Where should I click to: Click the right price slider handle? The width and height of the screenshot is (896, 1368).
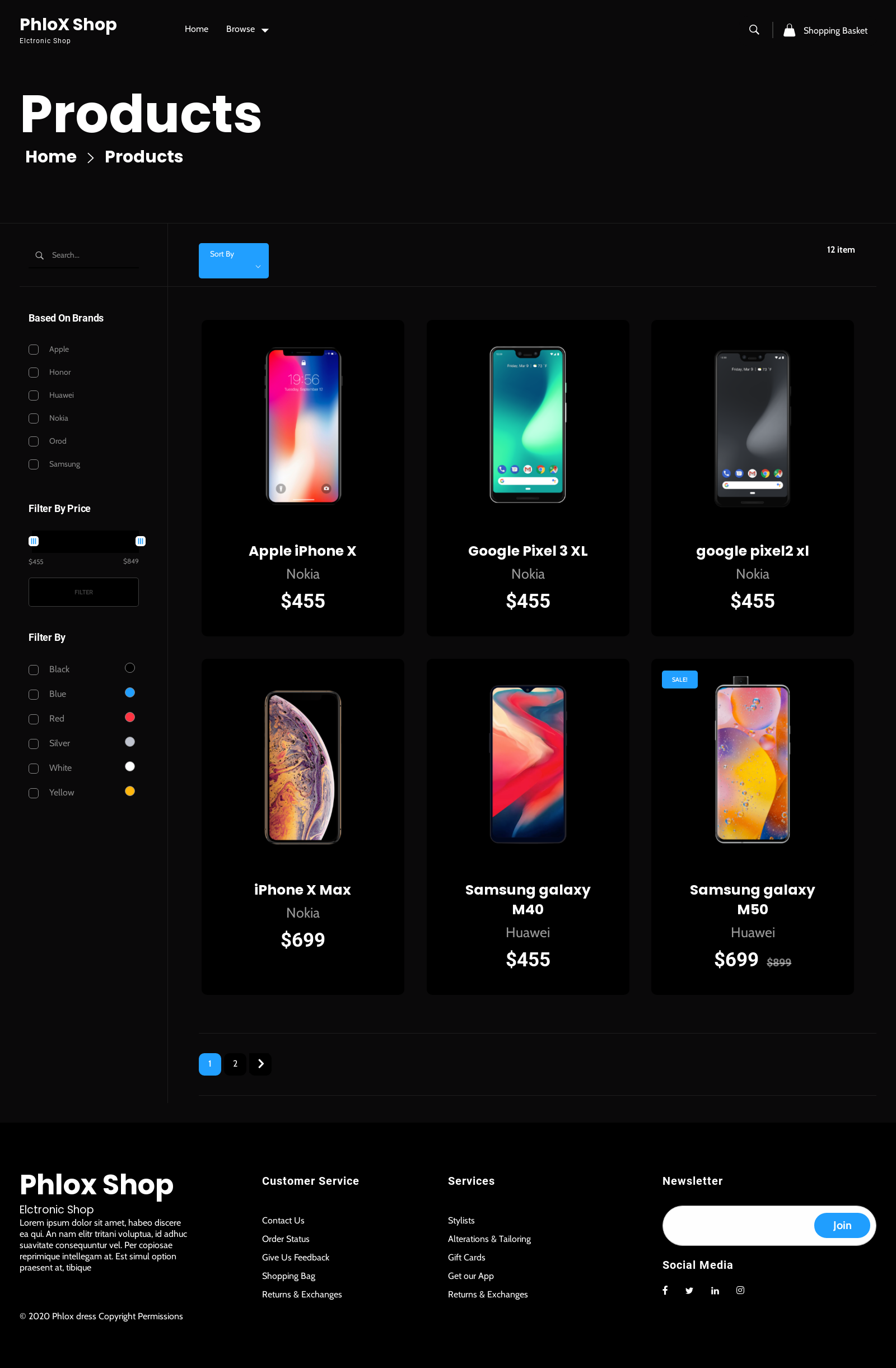point(140,541)
